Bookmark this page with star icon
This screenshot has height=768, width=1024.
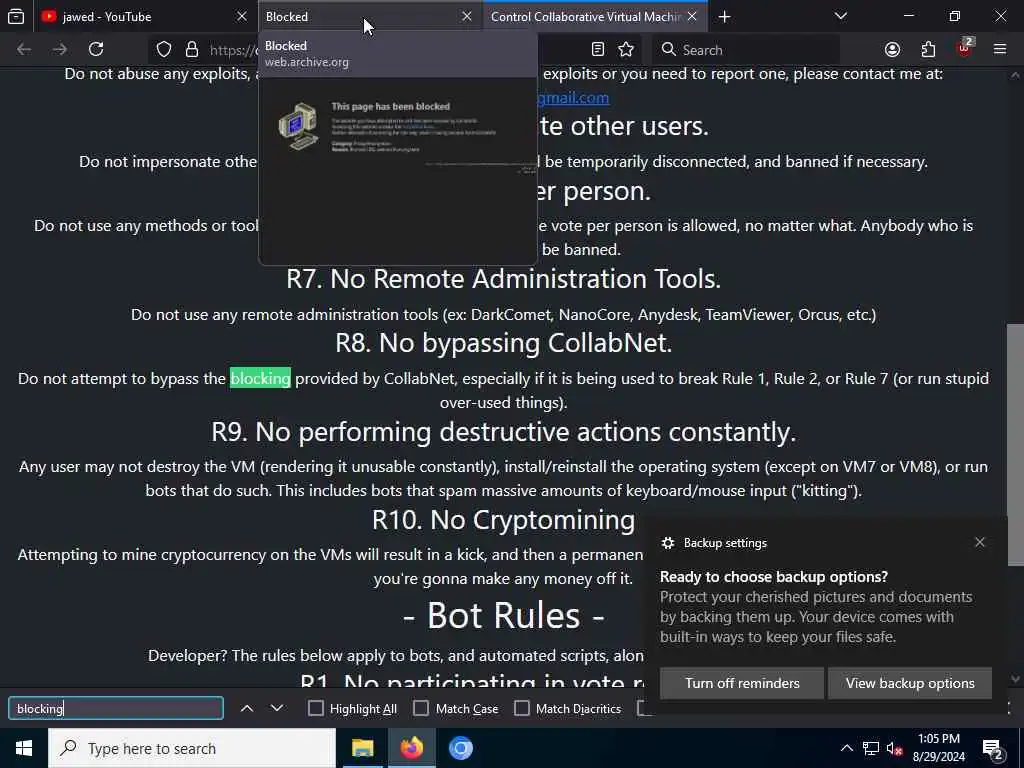(x=626, y=50)
